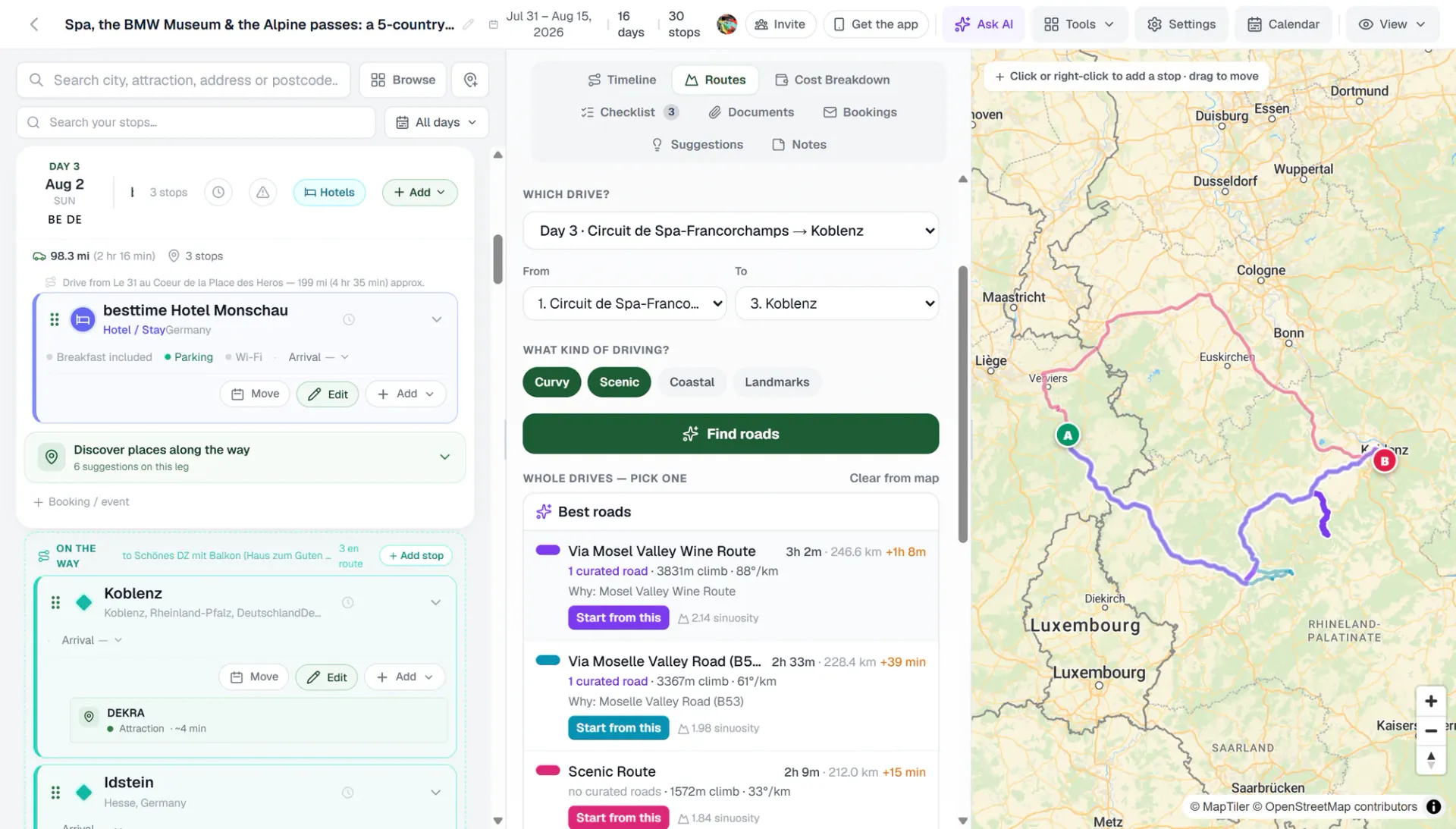Click besttime Hotel Monschau hotel icon
Screen dimensions: 1456x829
click(83, 319)
